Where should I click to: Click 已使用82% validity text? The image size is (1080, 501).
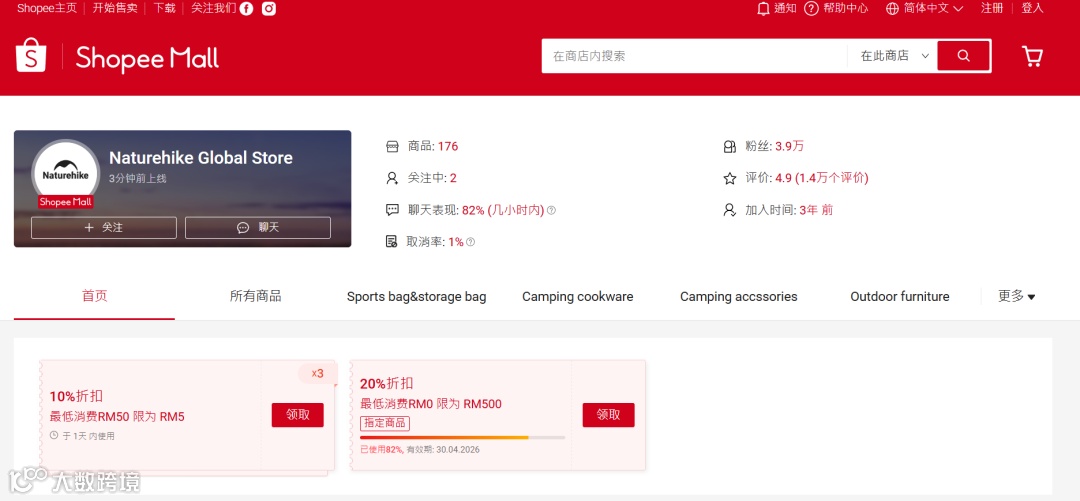click(420, 450)
